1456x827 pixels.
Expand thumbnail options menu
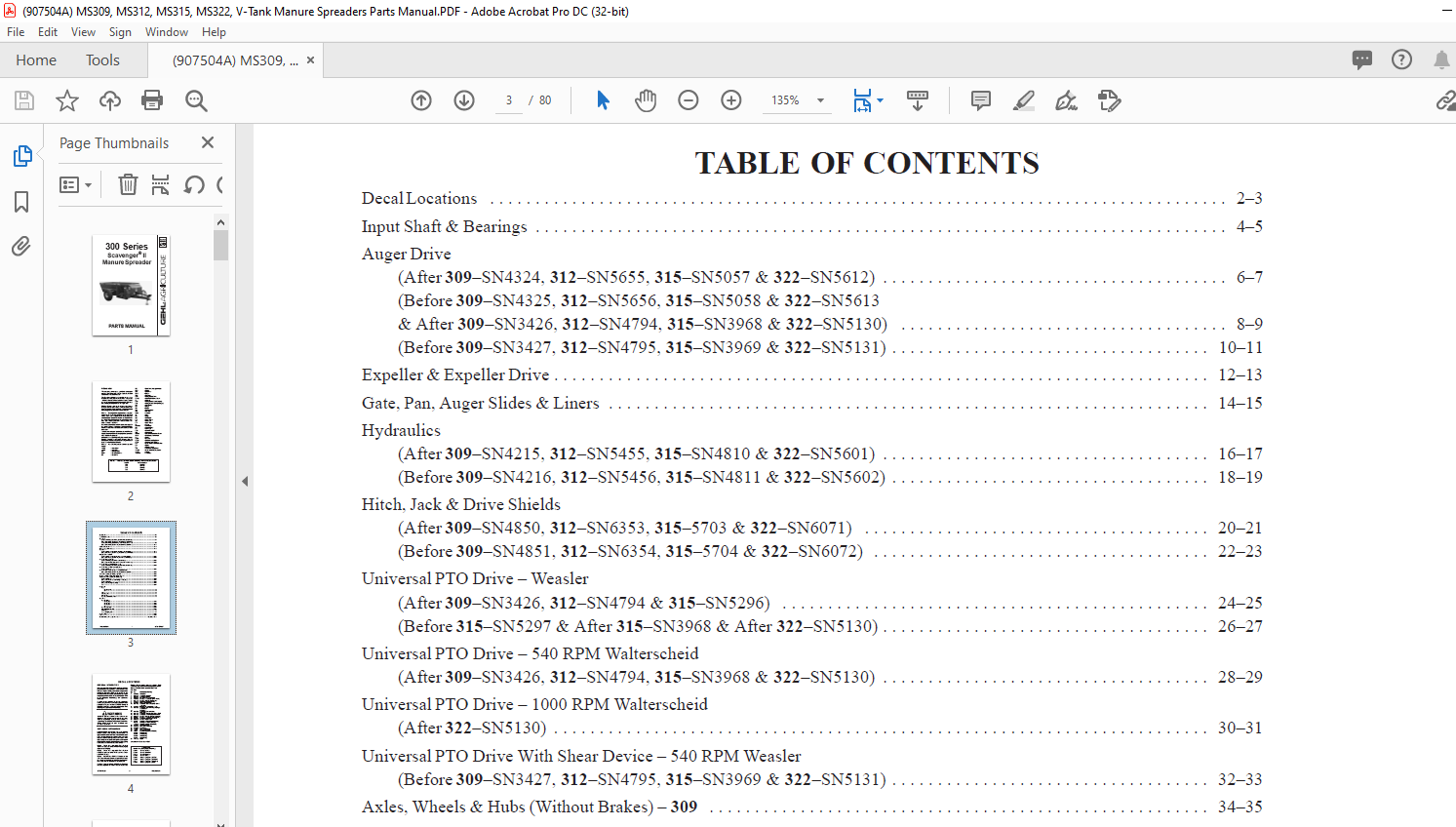(x=75, y=184)
